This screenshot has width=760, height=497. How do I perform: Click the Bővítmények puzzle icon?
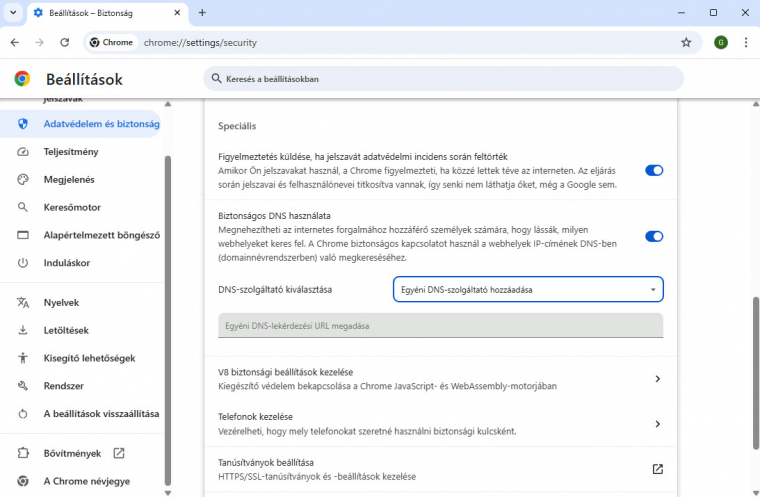23,453
